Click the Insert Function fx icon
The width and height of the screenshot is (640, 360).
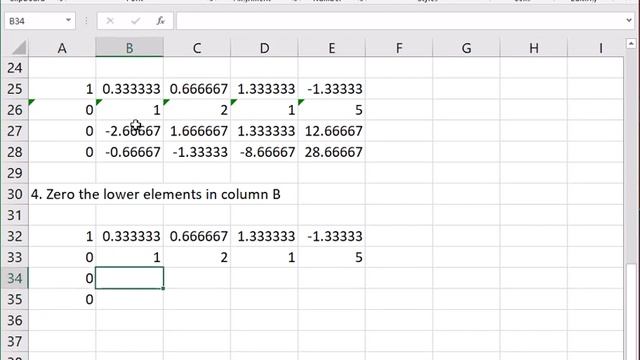[x=160, y=21]
